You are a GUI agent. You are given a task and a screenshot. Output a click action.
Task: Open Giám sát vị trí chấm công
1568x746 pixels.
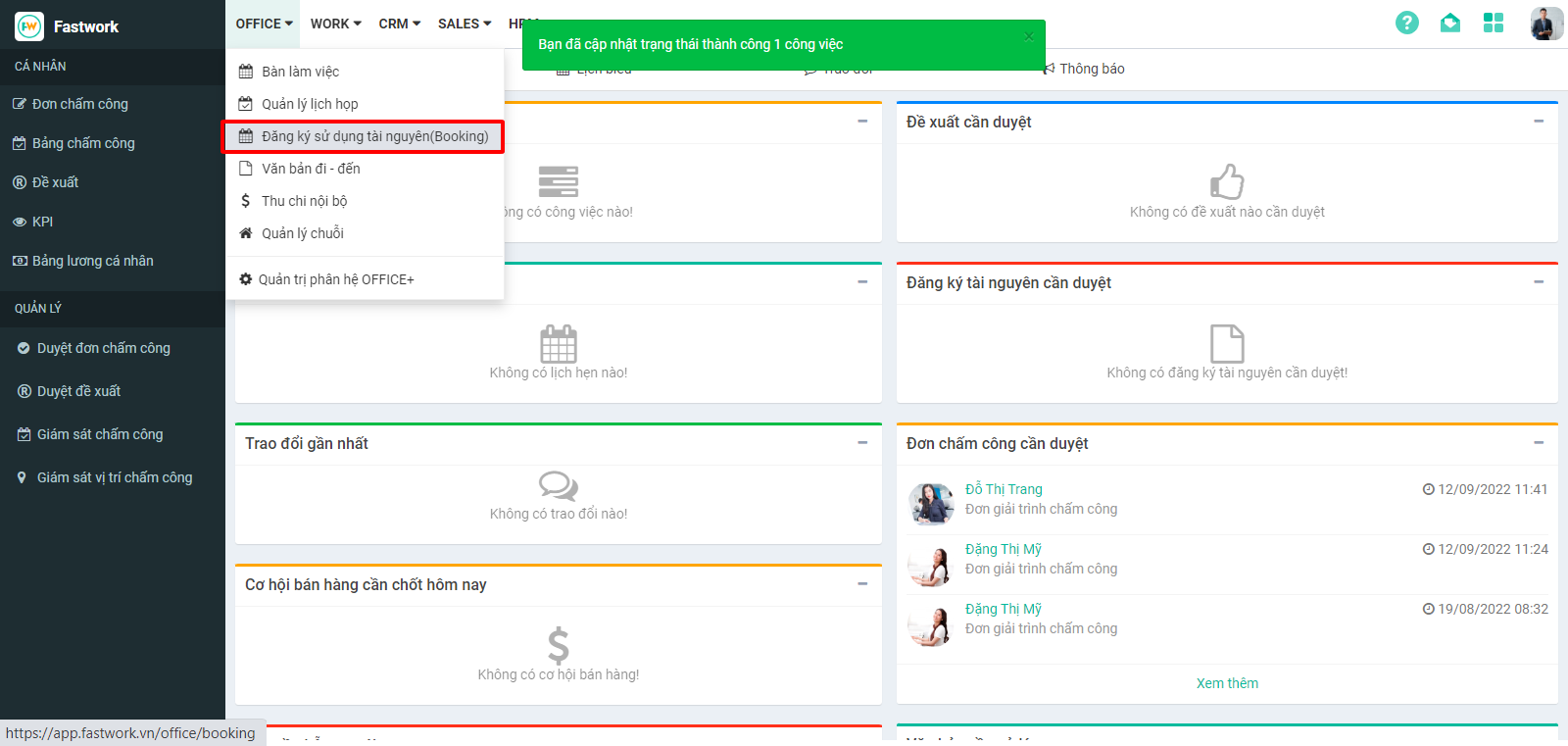point(114,477)
